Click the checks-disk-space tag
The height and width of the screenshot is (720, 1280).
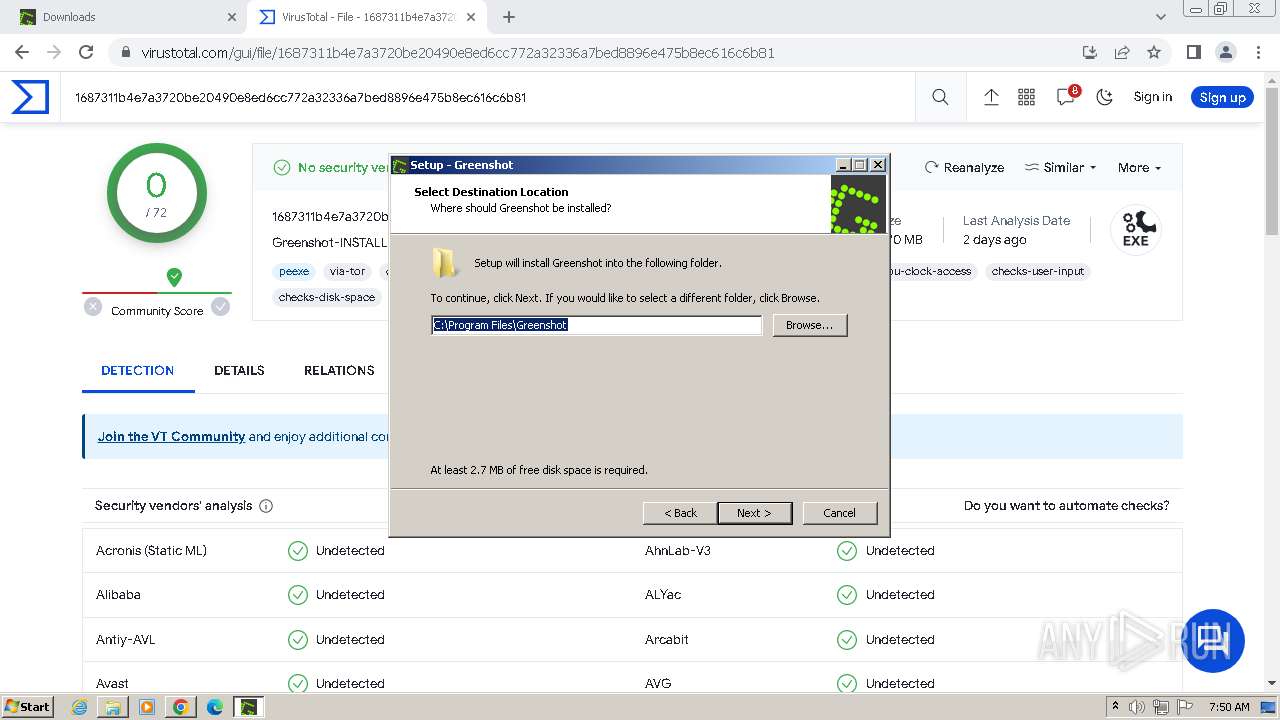[327, 297]
